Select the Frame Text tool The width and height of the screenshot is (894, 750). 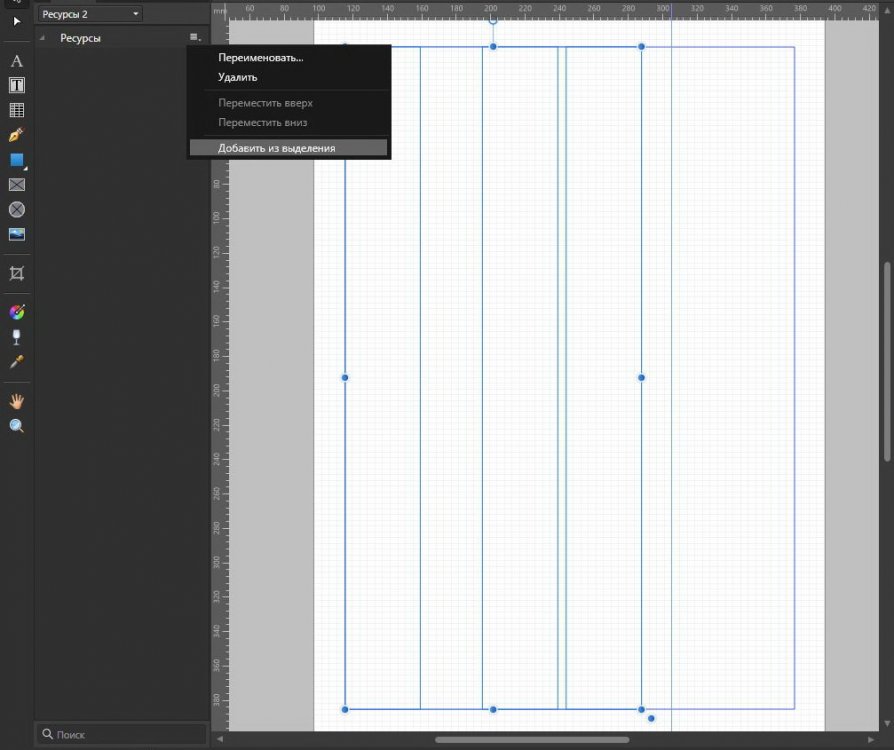tap(16, 85)
